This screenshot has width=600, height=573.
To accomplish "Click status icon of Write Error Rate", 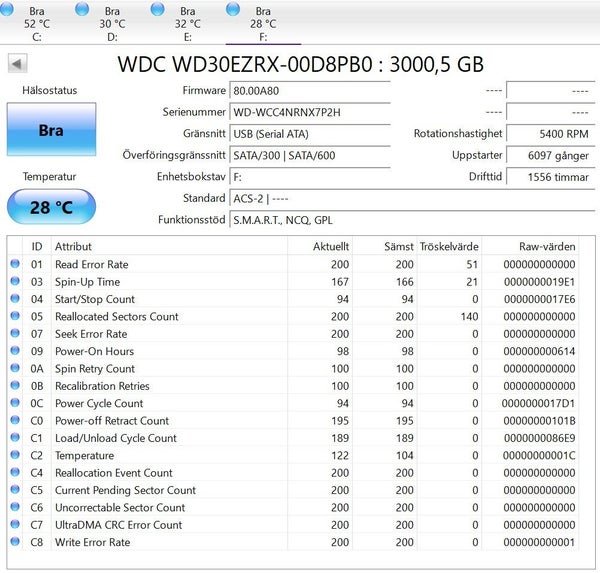I will (15, 541).
